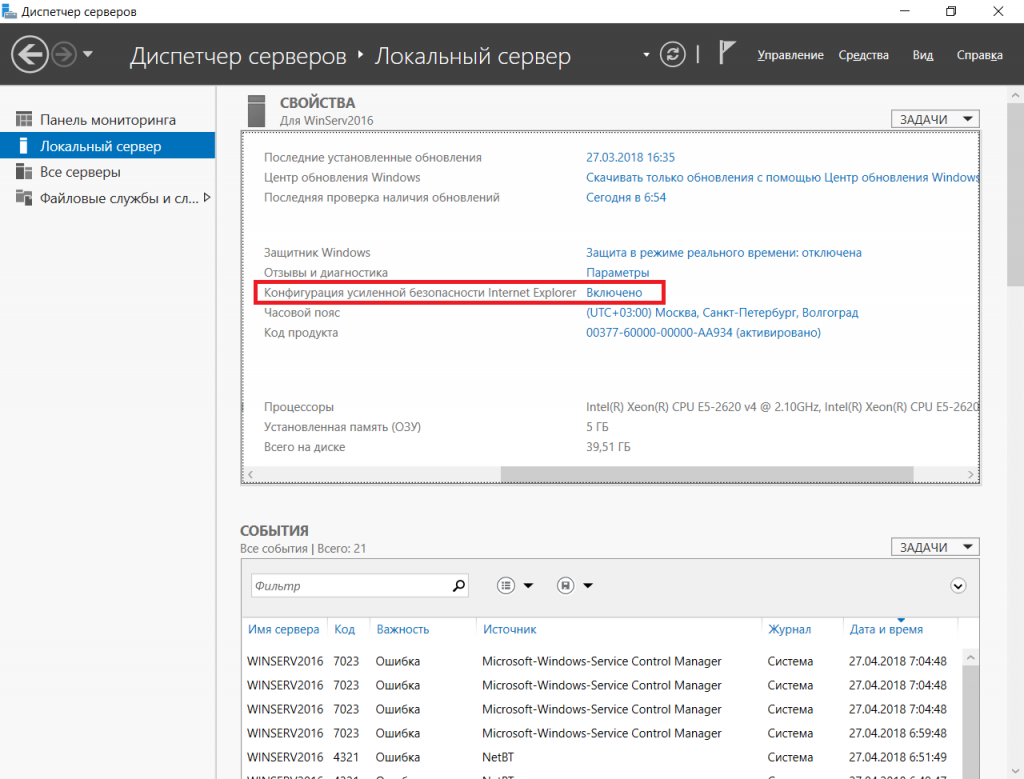Open the ЗАДАЧИ dropdown in Свойства section
Viewport: 1024px width, 779px height.
(x=934, y=119)
